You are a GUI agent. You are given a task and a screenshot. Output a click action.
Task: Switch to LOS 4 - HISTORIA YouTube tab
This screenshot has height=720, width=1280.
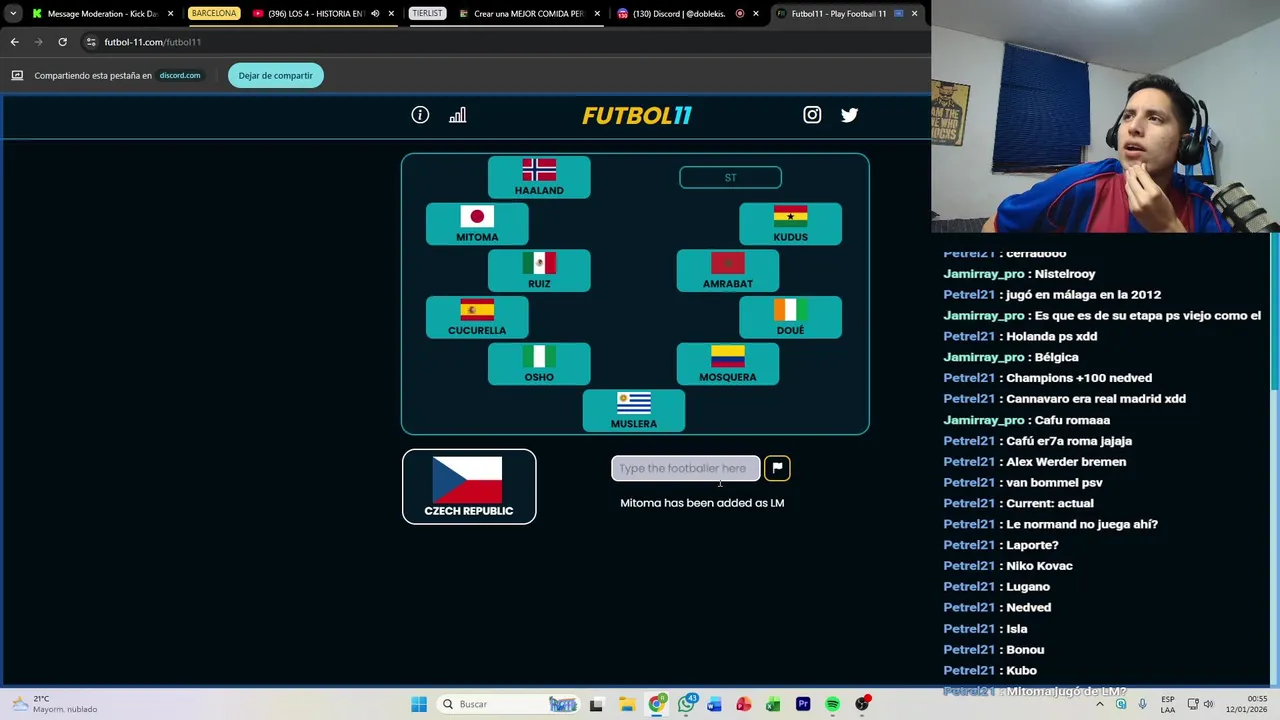[308, 14]
